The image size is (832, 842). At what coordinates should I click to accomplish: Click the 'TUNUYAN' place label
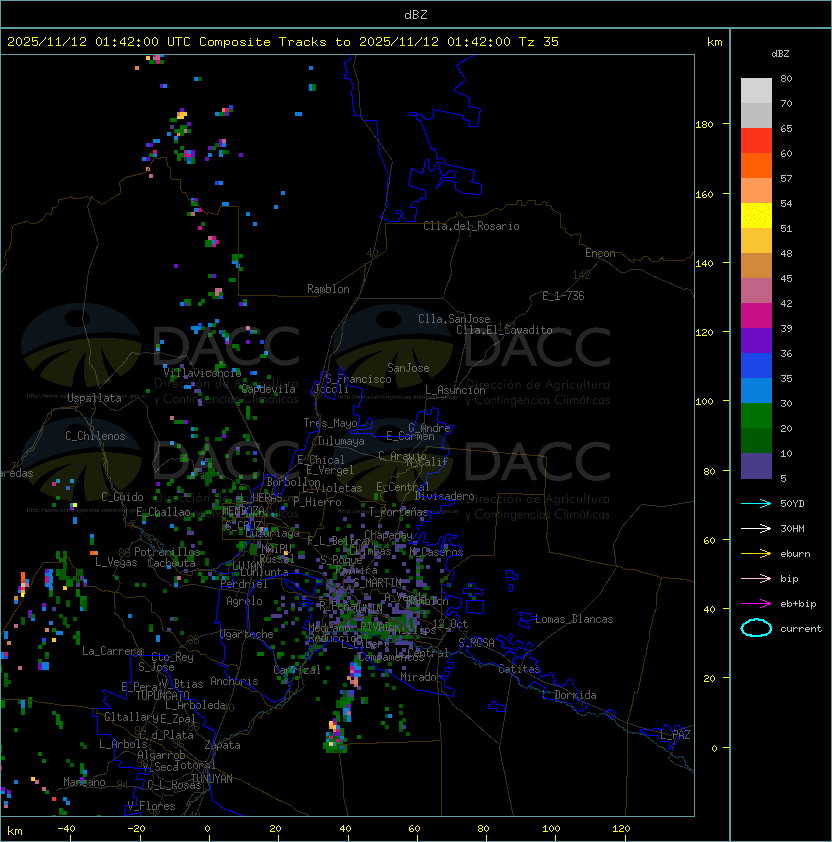click(x=212, y=779)
